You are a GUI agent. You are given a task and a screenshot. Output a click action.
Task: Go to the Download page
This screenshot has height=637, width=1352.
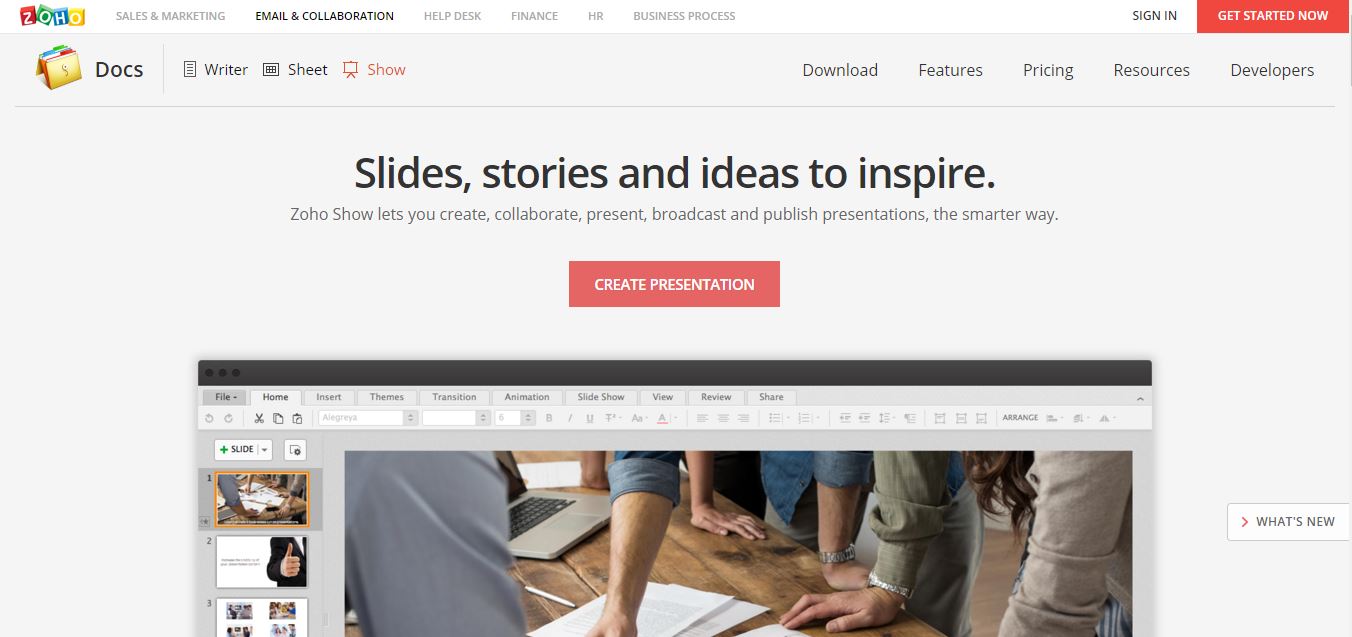[840, 70]
